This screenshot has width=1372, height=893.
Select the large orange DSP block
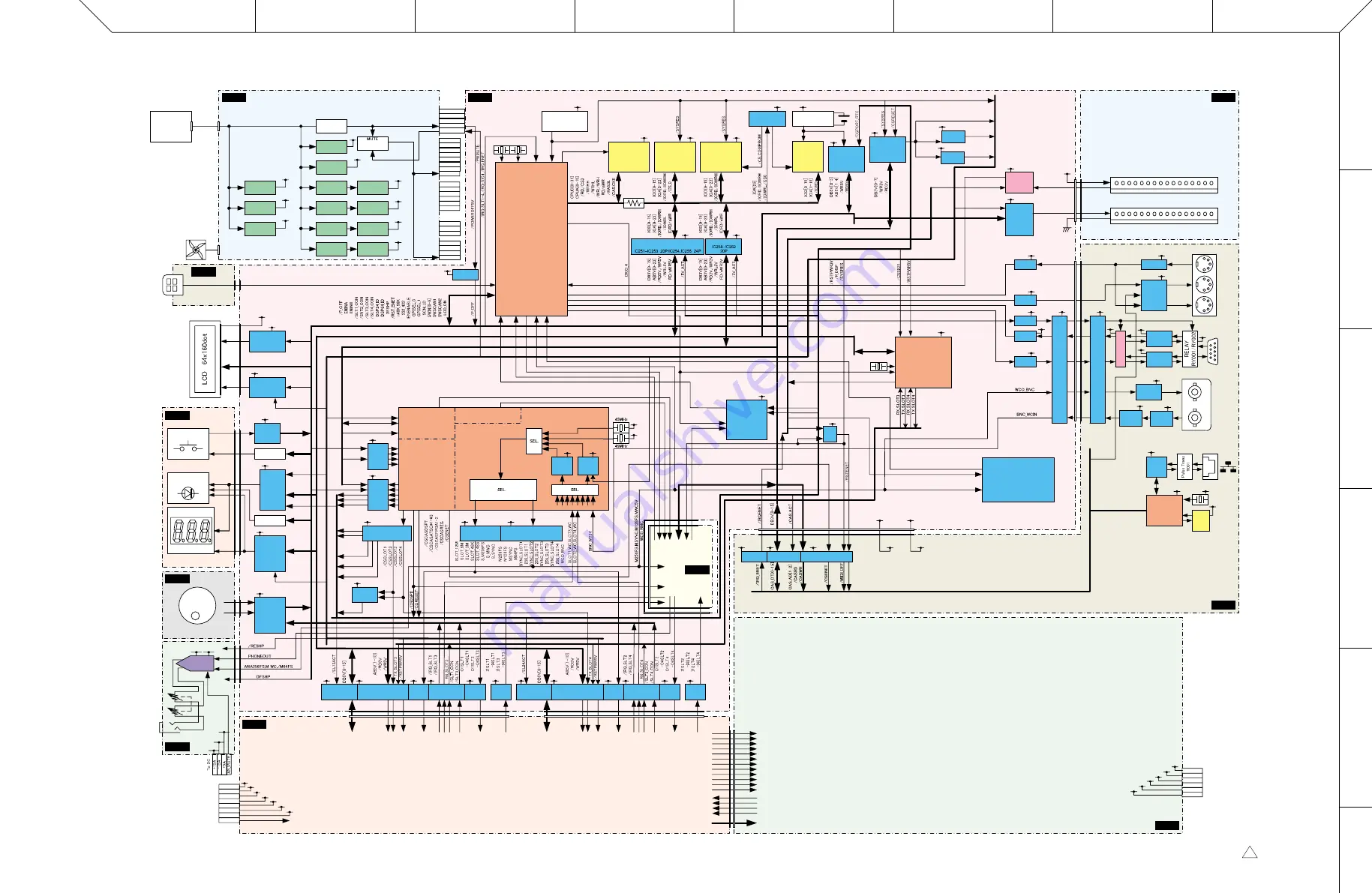tap(503, 459)
